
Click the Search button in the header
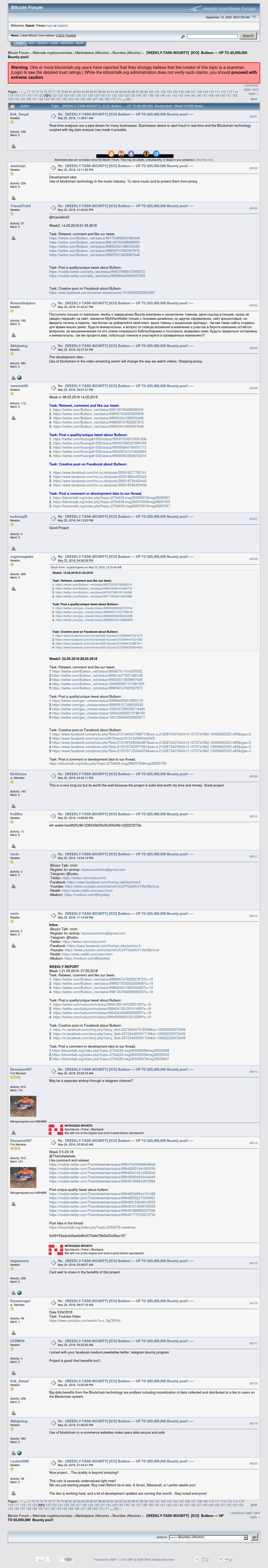pyautogui.click(x=248, y=36)
